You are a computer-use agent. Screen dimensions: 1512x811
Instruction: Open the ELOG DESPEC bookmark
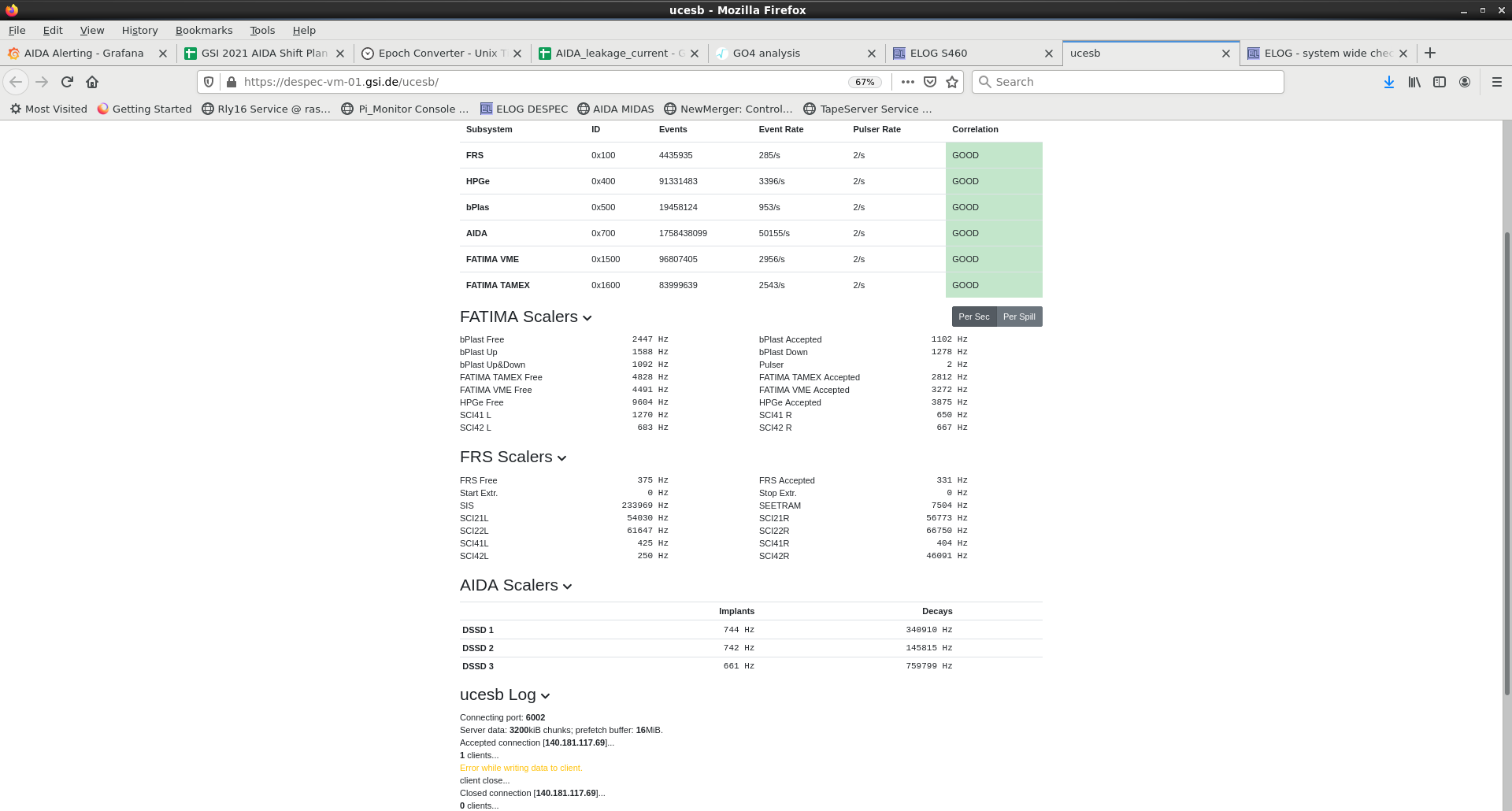[x=524, y=109]
